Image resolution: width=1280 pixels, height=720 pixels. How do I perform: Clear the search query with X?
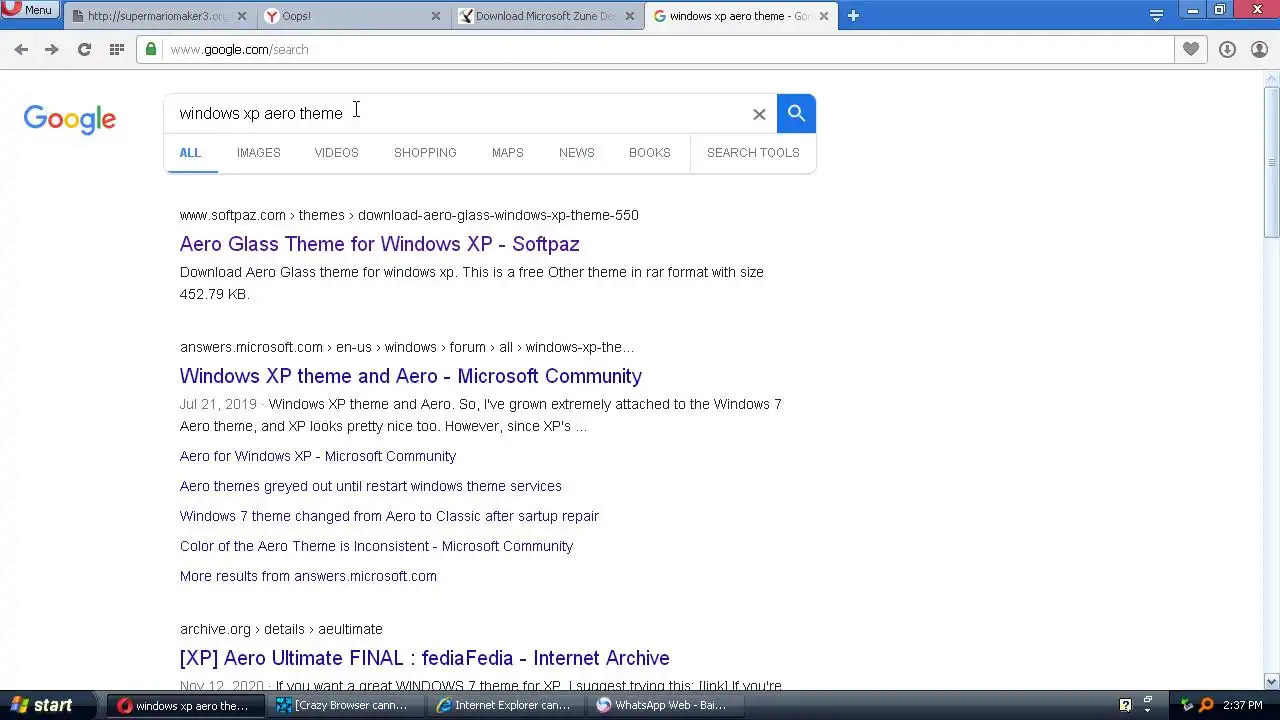(759, 114)
